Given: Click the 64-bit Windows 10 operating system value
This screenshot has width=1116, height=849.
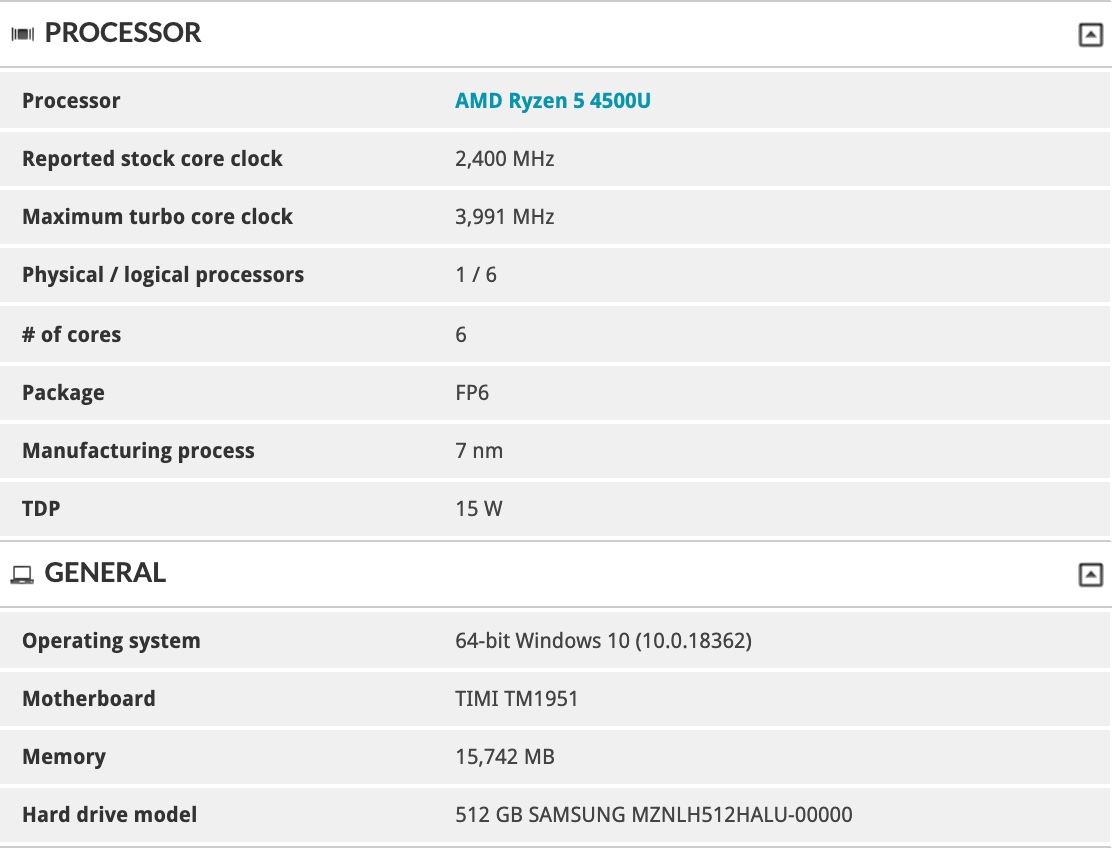Looking at the screenshot, I should pos(603,641).
